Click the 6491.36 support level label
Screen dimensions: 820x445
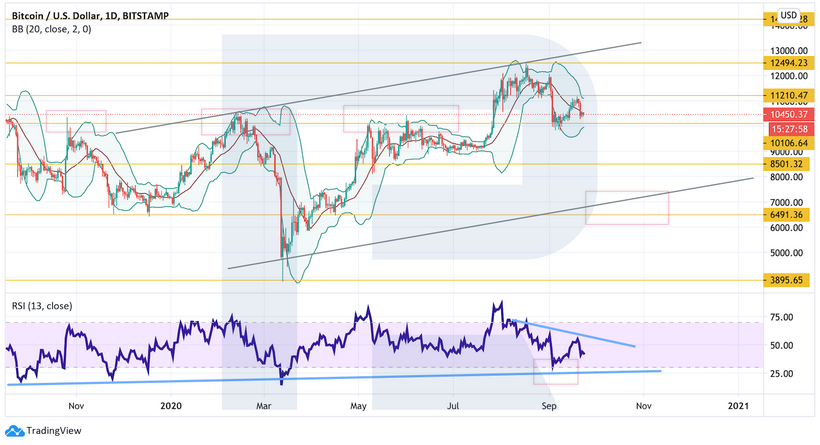[788, 214]
